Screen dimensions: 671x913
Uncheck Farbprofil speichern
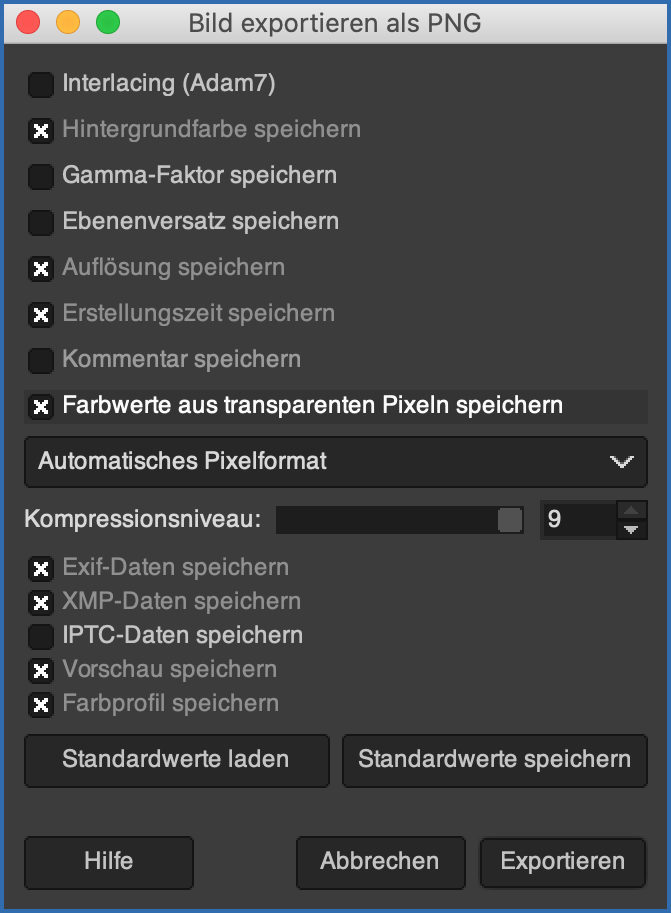click(x=40, y=705)
